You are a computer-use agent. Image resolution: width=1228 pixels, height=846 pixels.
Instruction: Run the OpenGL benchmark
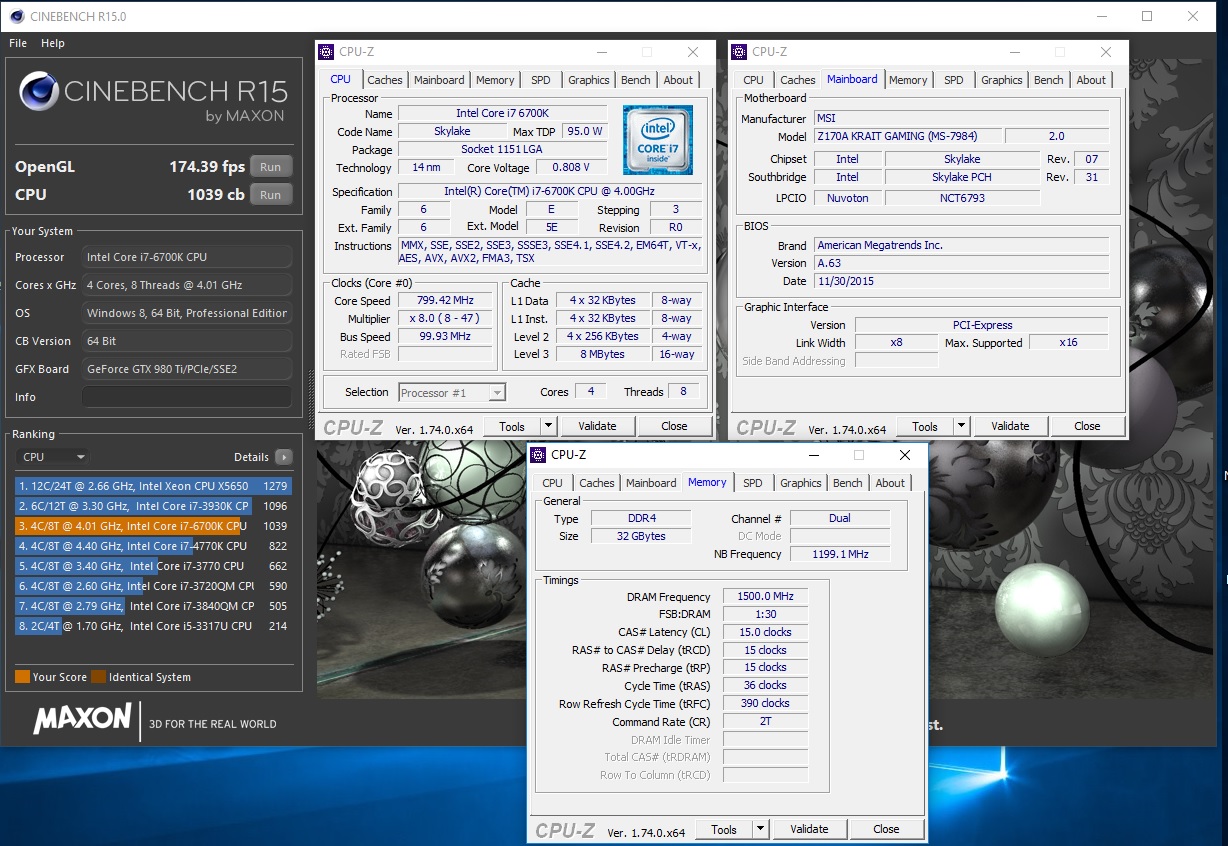(270, 167)
